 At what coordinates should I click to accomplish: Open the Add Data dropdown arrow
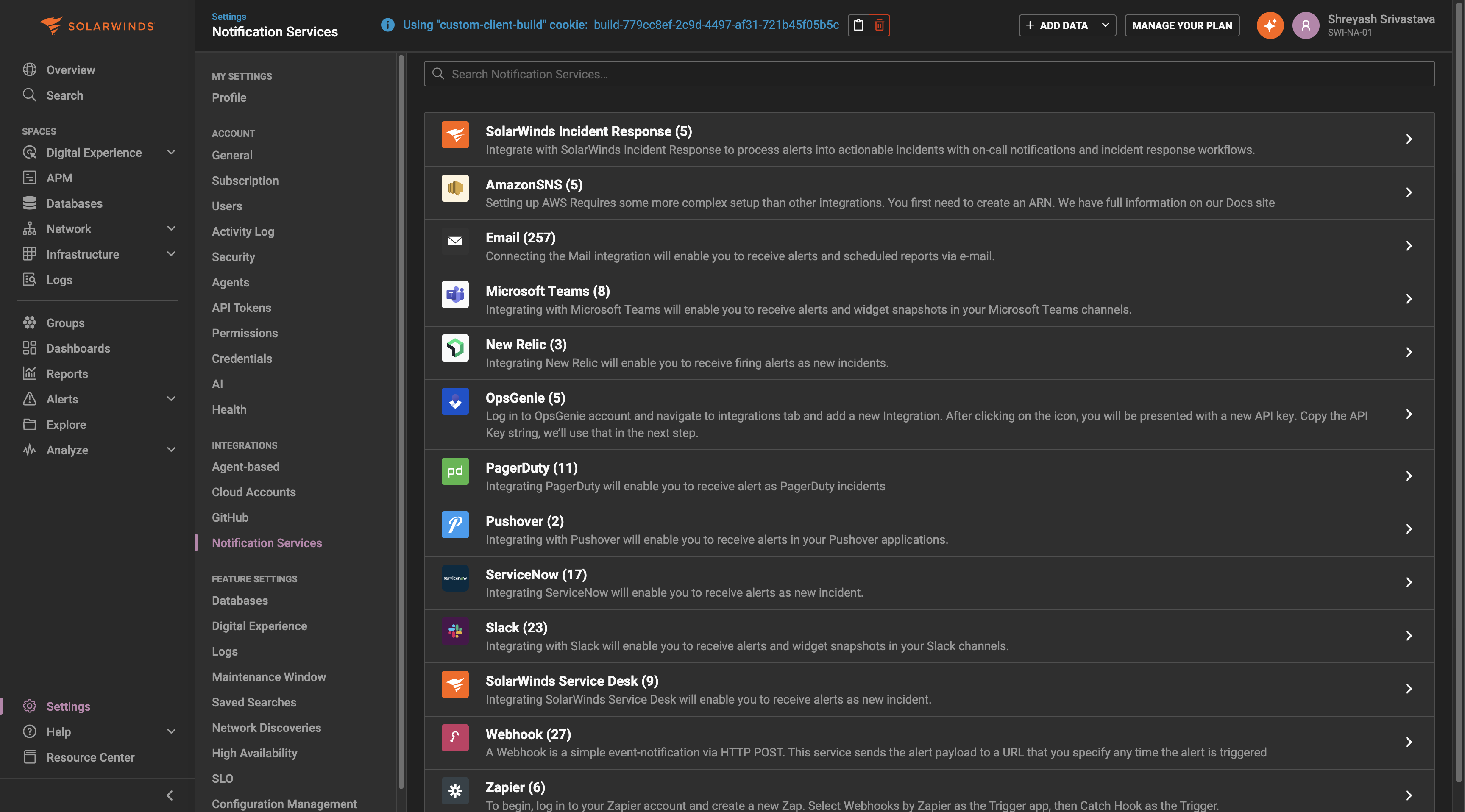tap(1105, 25)
